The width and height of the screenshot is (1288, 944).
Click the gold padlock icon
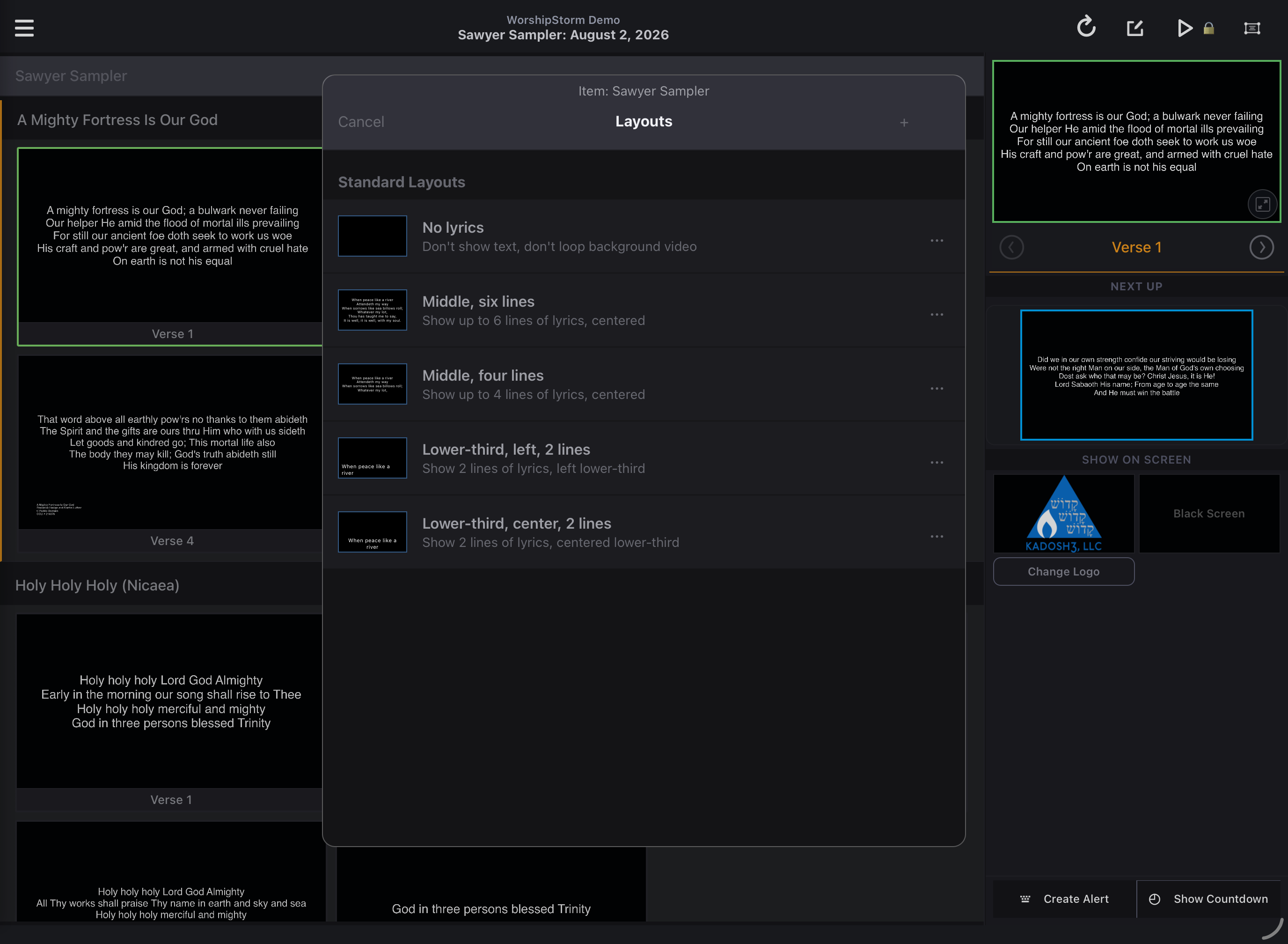pos(1208,28)
